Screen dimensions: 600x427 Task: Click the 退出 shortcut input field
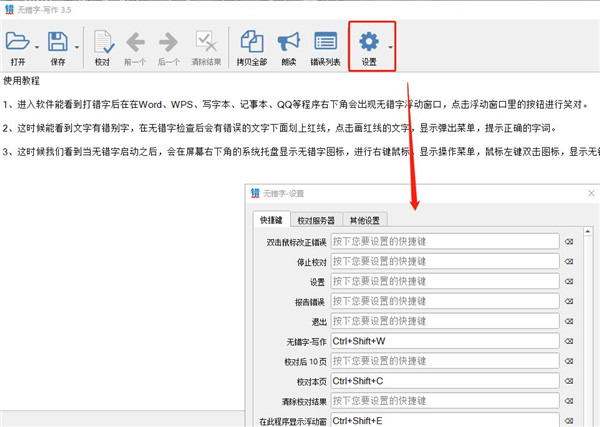point(443,321)
